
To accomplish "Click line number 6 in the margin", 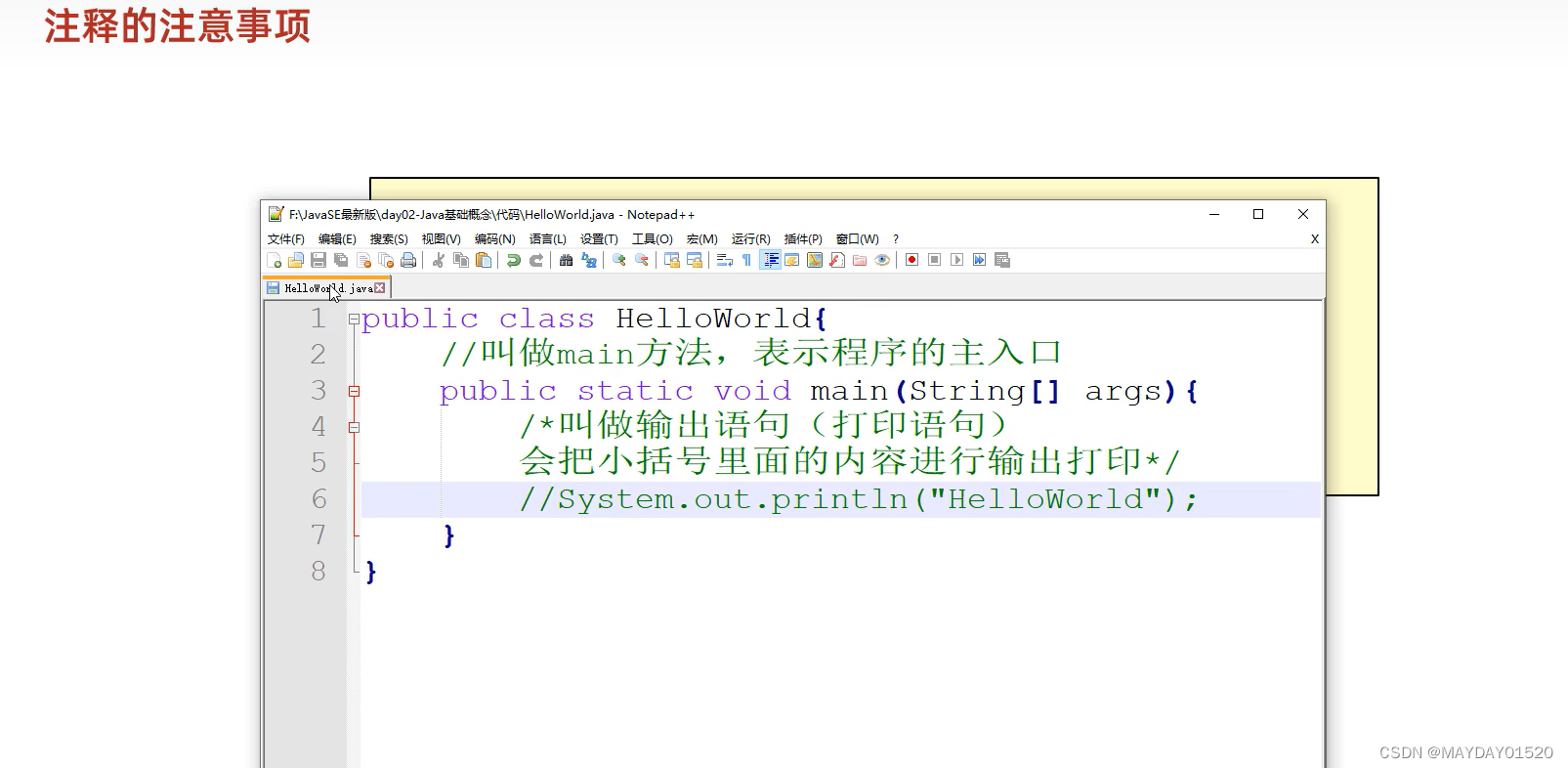I will [318, 499].
